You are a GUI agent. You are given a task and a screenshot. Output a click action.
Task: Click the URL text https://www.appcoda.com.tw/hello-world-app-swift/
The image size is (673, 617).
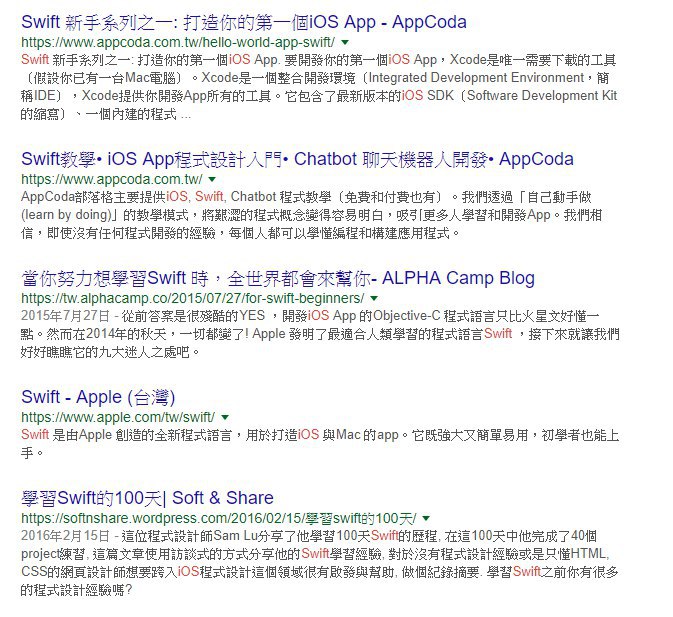(x=178, y=42)
